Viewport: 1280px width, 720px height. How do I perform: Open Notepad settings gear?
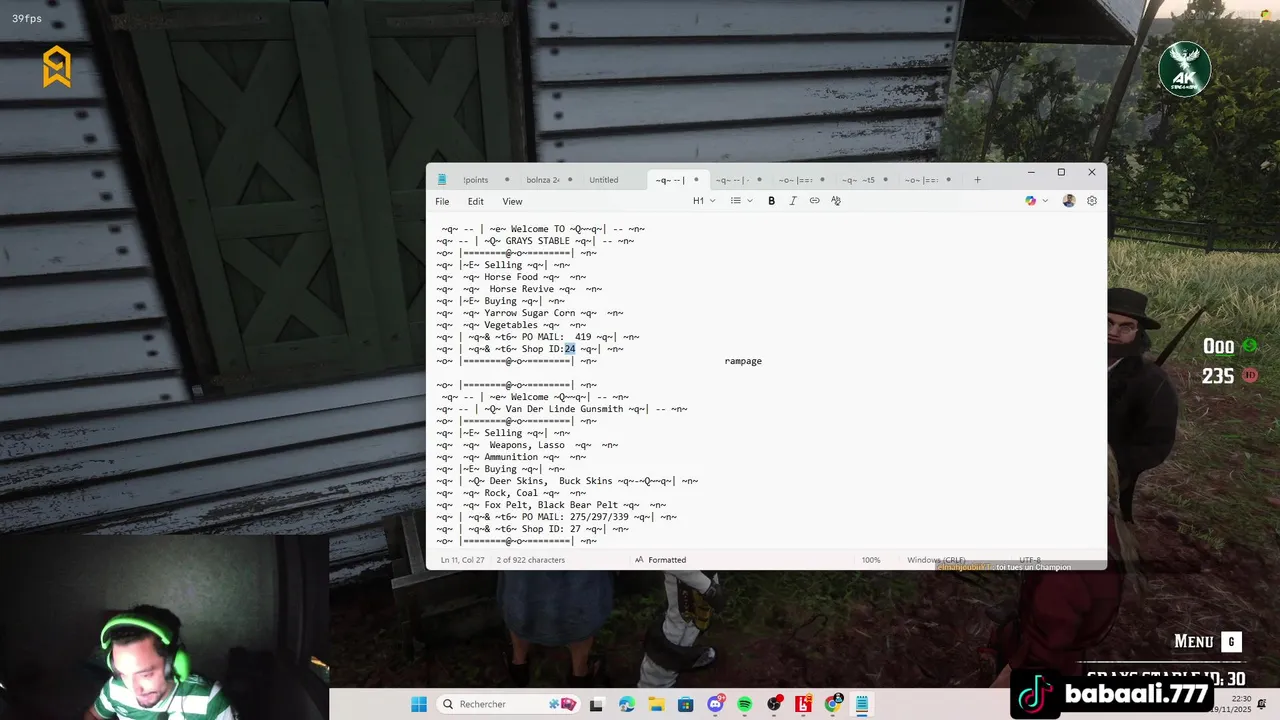tap(1092, 201)
